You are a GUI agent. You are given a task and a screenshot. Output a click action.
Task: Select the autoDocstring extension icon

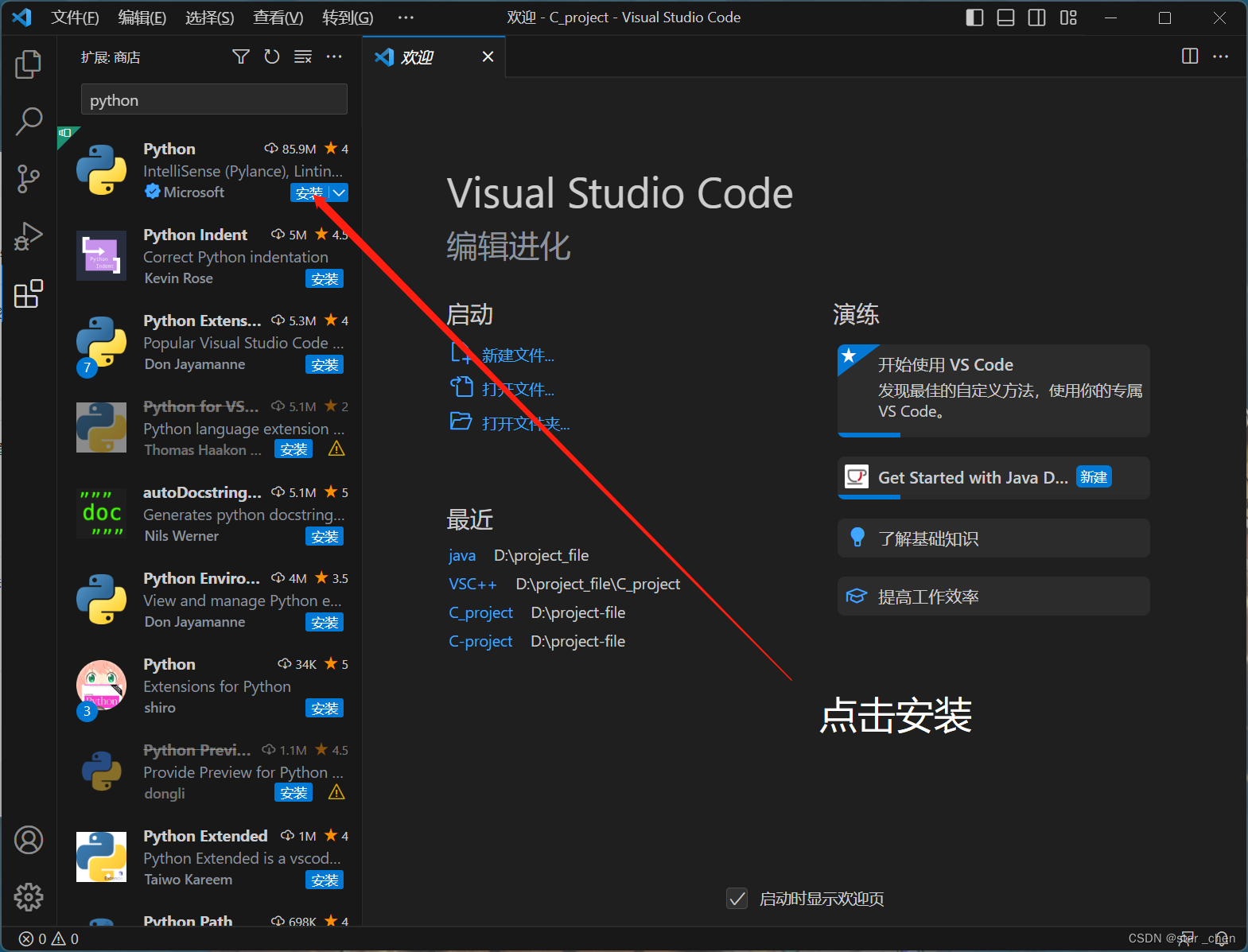click(101, 513)
